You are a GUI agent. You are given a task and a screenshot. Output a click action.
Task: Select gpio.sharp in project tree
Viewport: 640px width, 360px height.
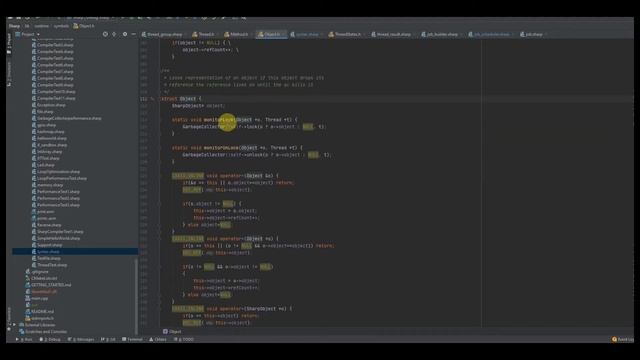coord(46,125)
